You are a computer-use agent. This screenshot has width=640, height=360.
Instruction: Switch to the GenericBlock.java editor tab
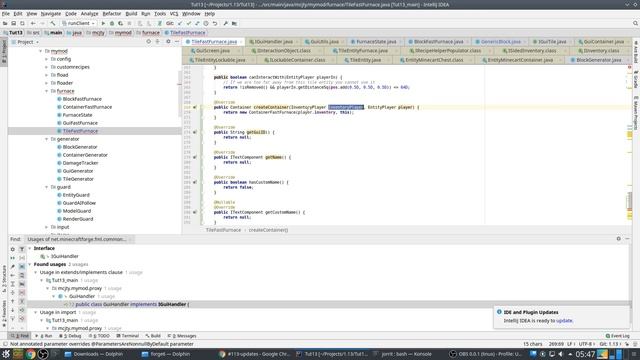pyautogui.click(x=501, y=42)
